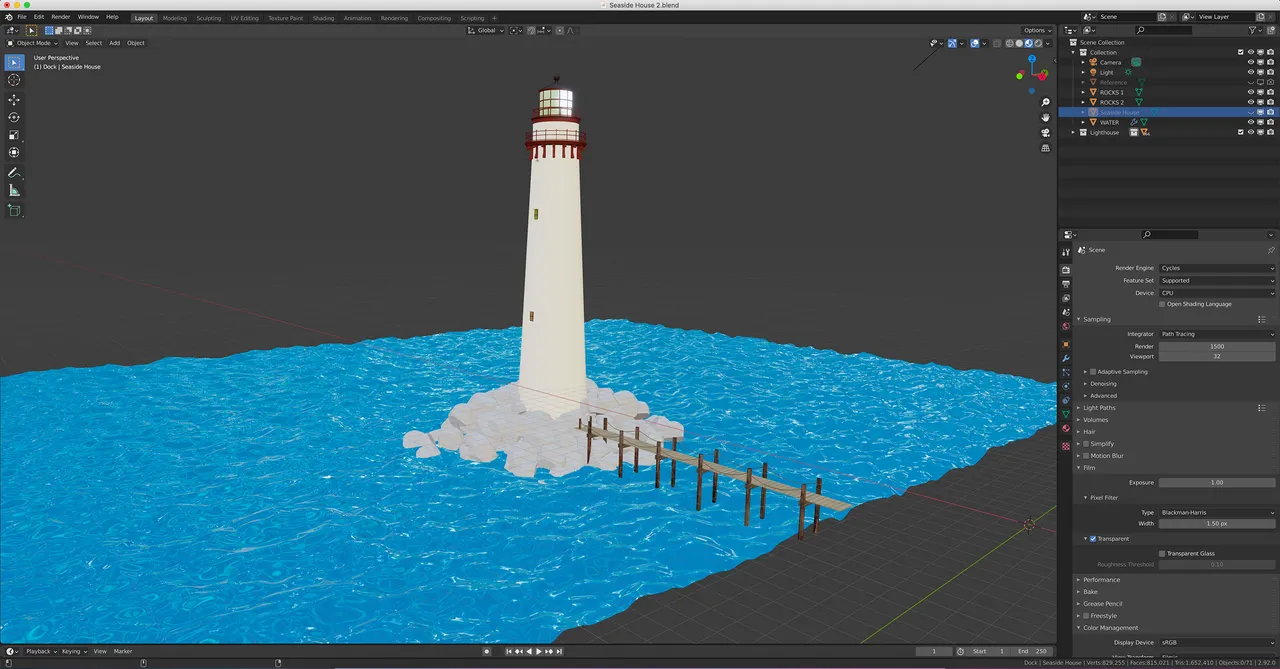This screenshot has height=669, width=1280.
Task: Switch to the Shading workspace tab
Action: click(x=323, y=18)
